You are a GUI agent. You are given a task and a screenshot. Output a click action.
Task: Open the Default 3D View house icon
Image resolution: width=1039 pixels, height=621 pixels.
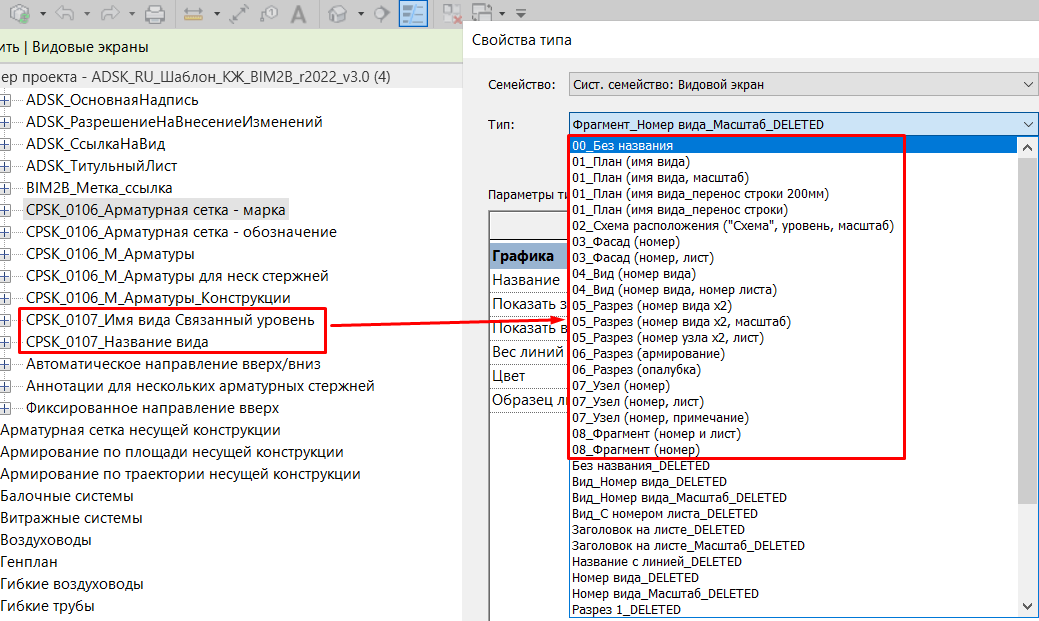point(338,14)
